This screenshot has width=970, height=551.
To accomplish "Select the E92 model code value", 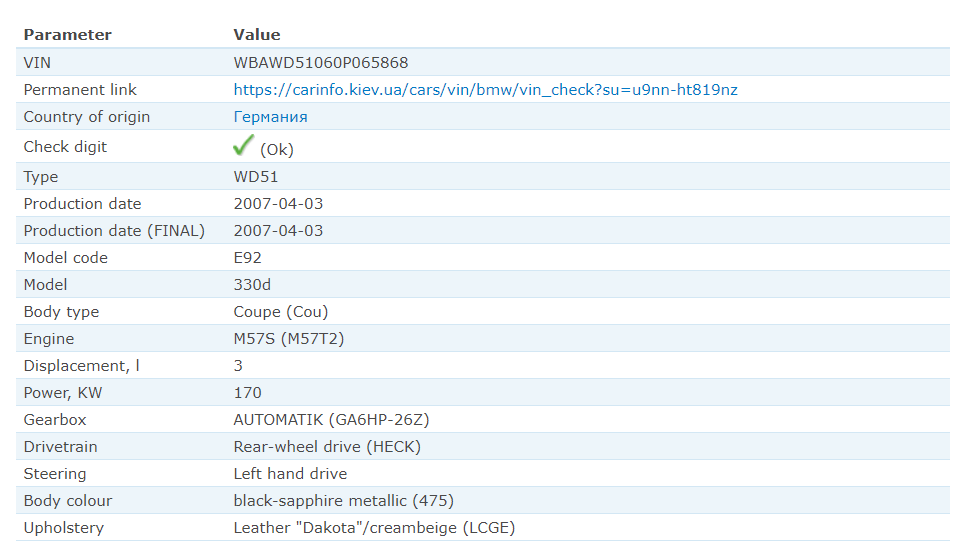I will tap(247, 258).
